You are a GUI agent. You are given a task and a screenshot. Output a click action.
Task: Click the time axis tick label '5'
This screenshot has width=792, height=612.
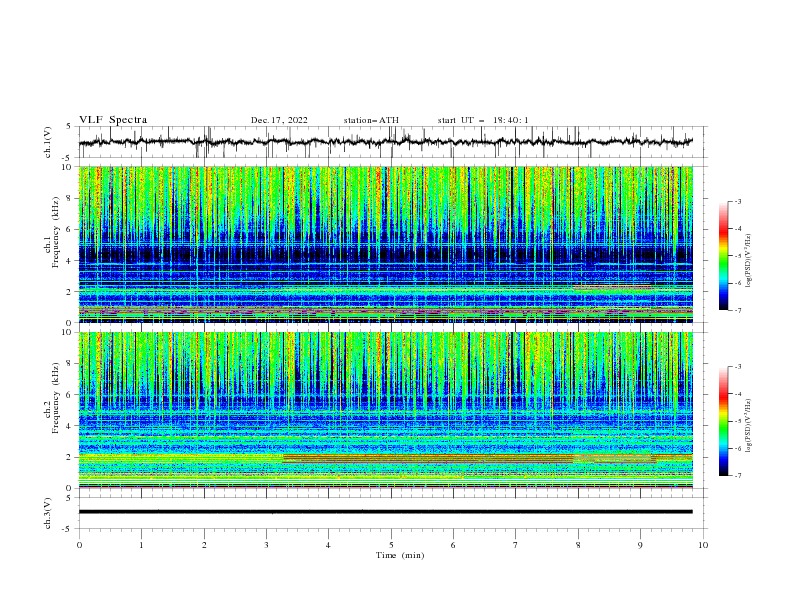coord(391,545)
